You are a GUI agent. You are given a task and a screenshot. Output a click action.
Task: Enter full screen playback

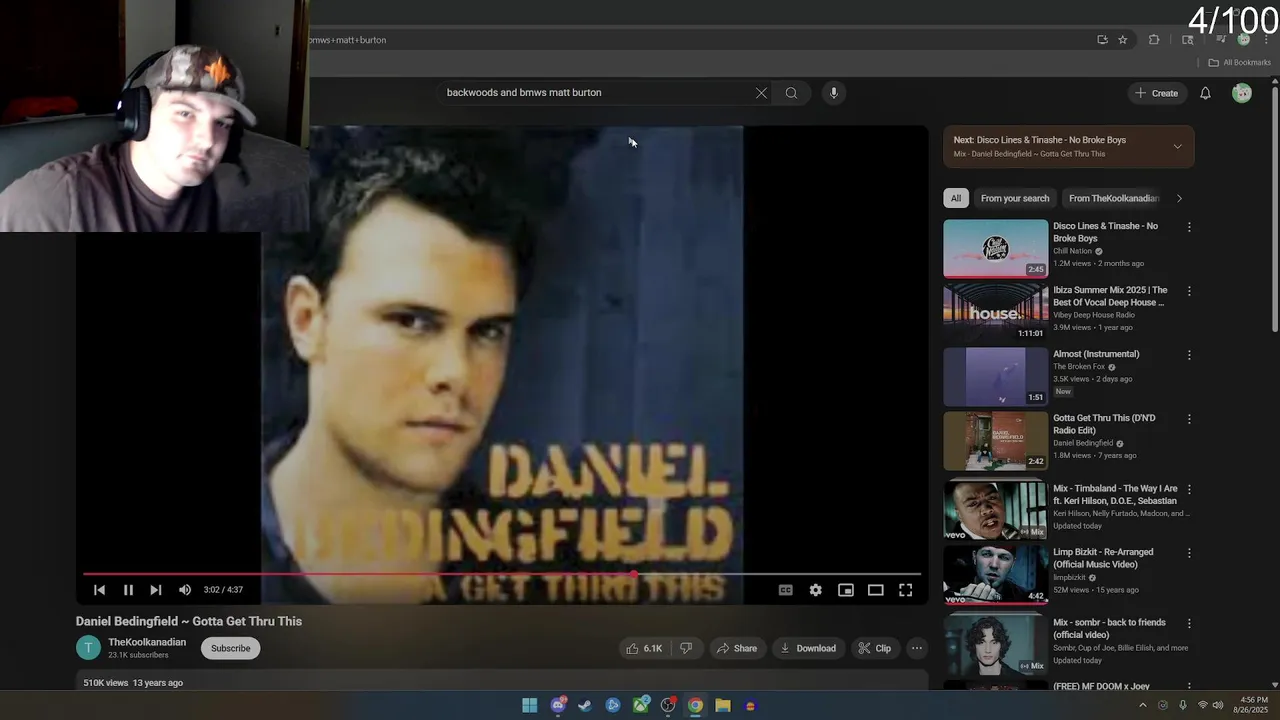[x=906, y=590]
